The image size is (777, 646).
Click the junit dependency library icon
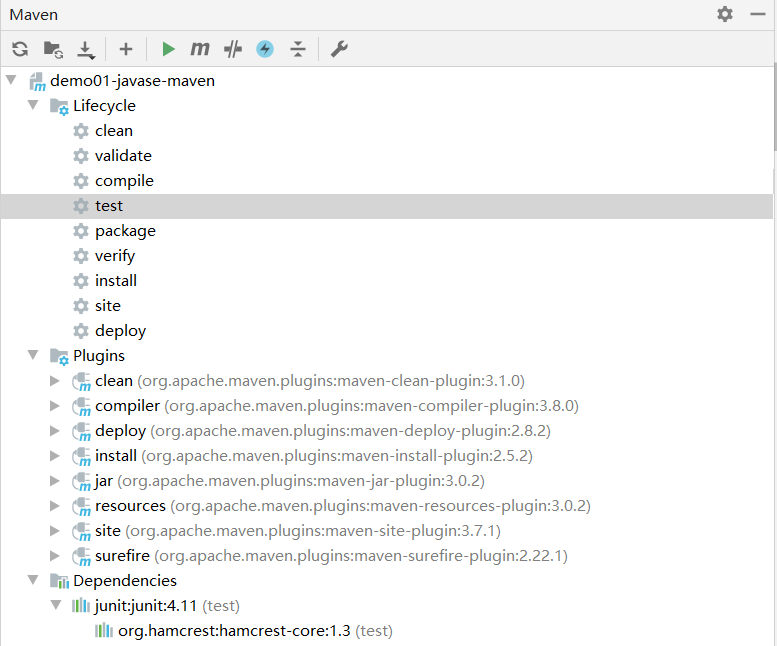tap(81, 605)
